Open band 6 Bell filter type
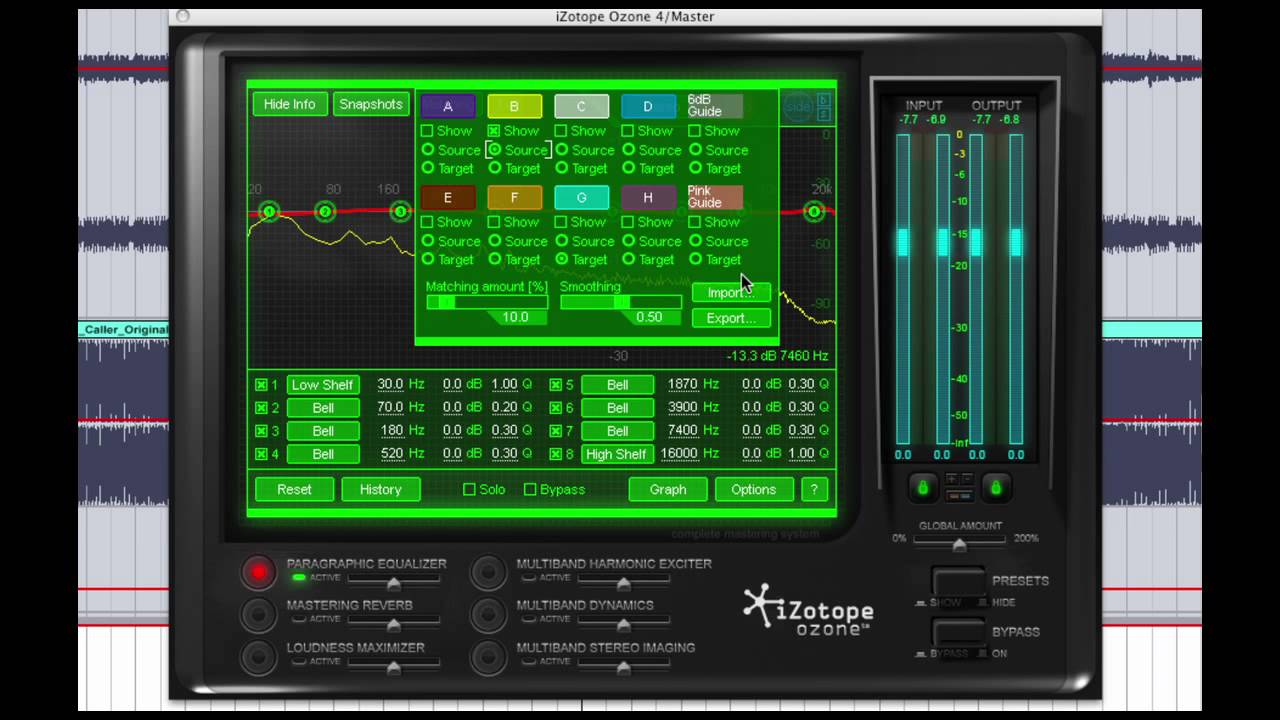 (617, 407)
